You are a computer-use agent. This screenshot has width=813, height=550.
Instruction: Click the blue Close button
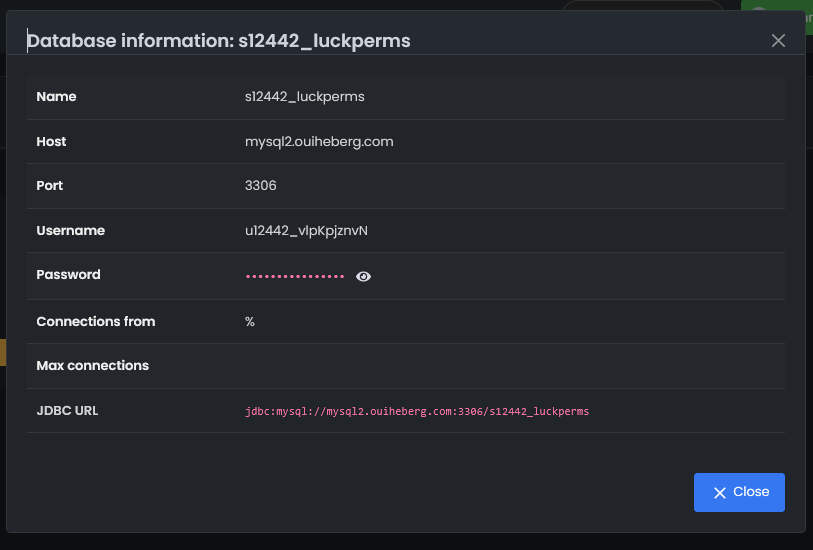coord(739,492)
